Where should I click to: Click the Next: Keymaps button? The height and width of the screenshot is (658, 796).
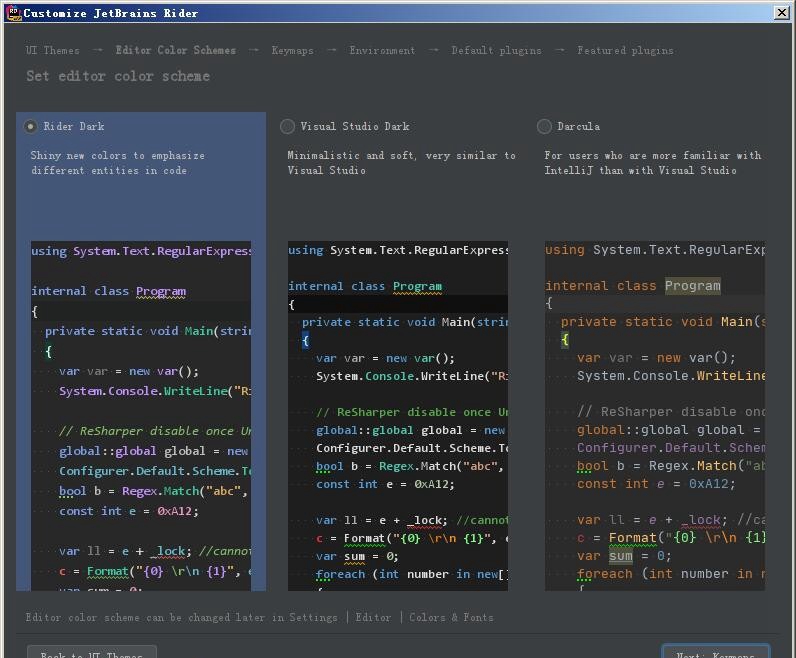tap(716, 652)
